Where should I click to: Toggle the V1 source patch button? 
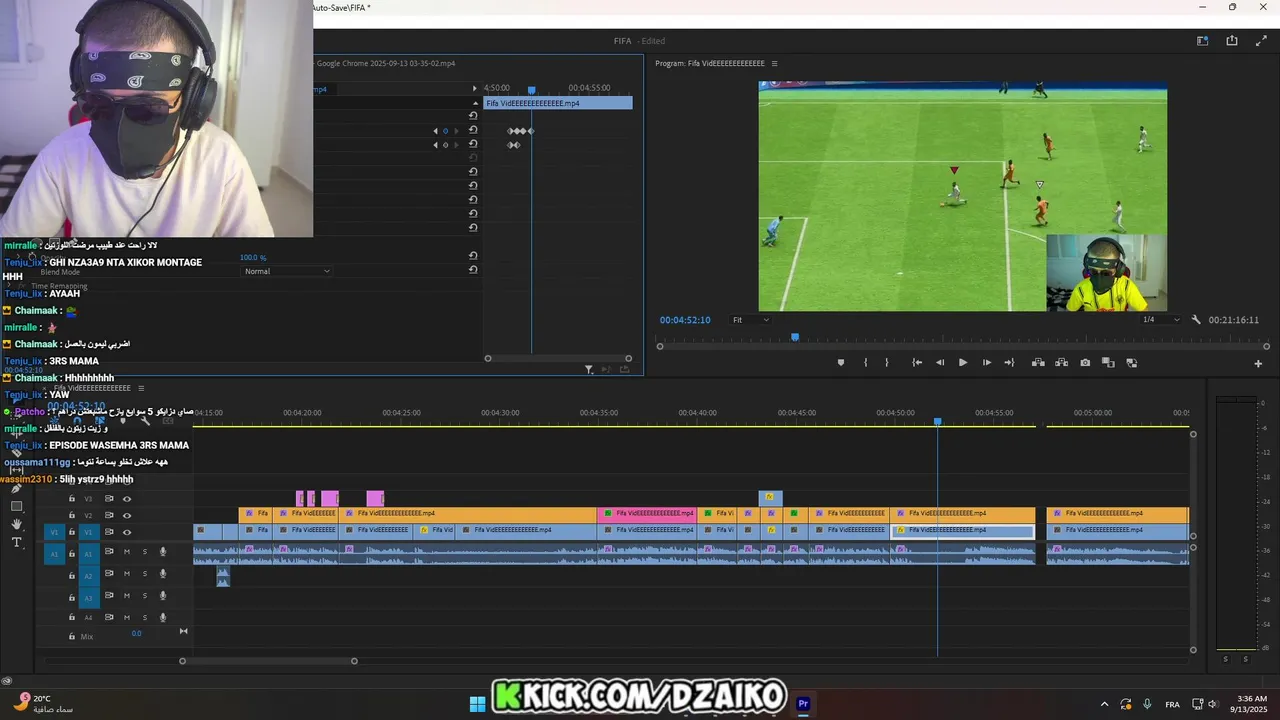tap(54, 532)
